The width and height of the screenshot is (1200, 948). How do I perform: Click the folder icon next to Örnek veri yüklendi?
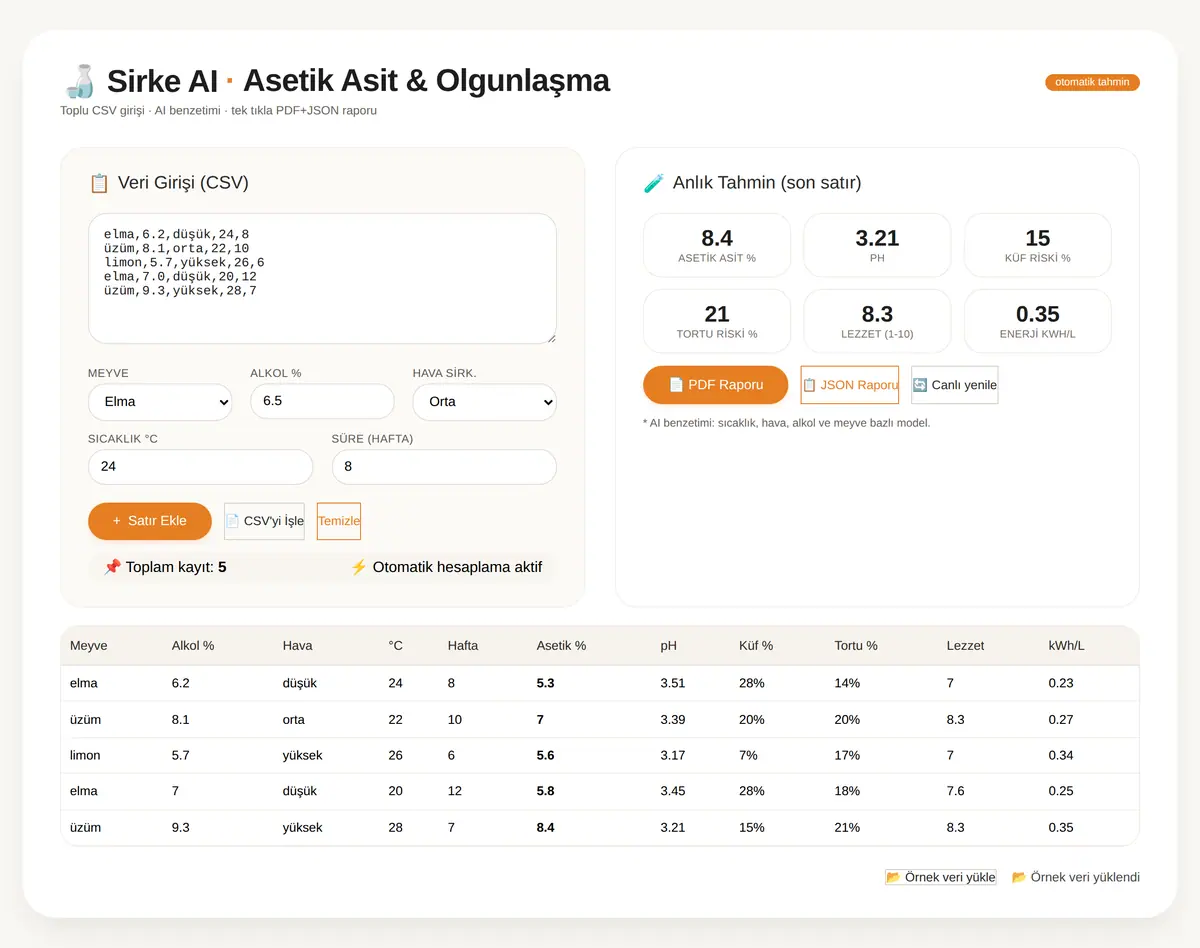tap(1019, 877)
